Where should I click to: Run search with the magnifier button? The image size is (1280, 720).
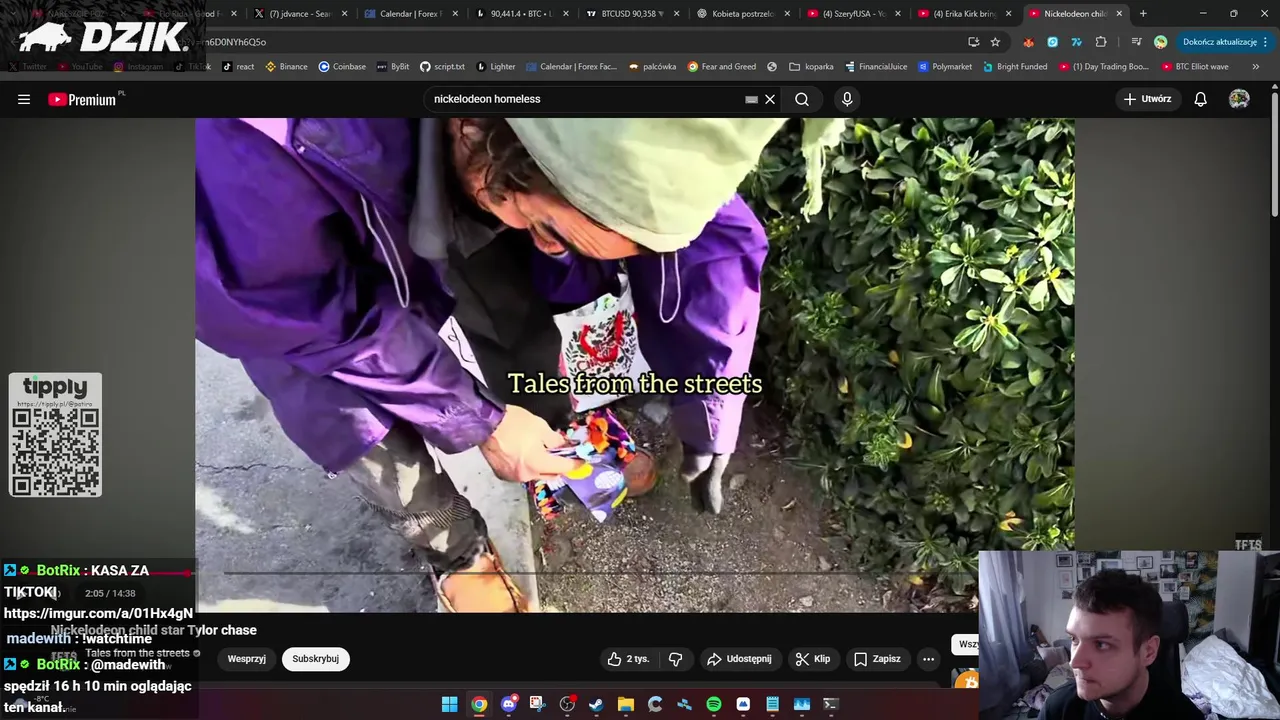[802, 99]
